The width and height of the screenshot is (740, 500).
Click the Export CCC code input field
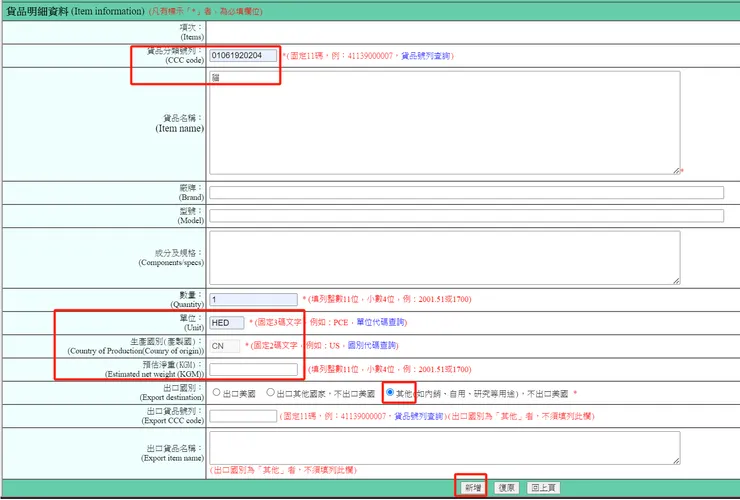point(243,416)
